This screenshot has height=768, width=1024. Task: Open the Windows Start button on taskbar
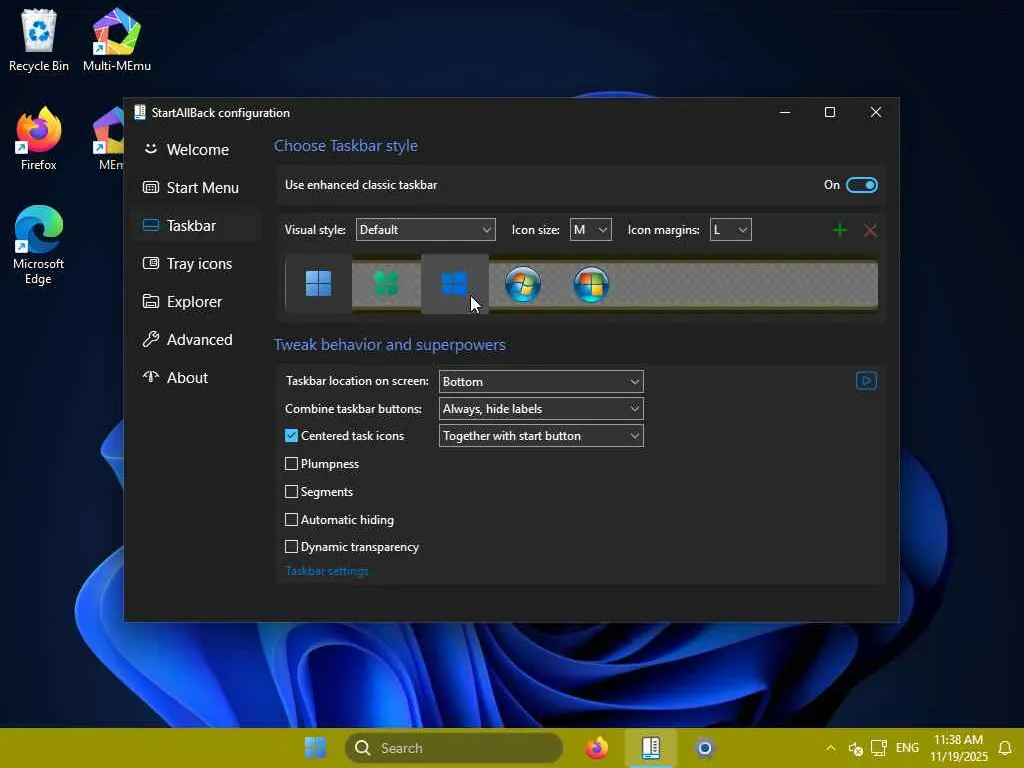315,748
